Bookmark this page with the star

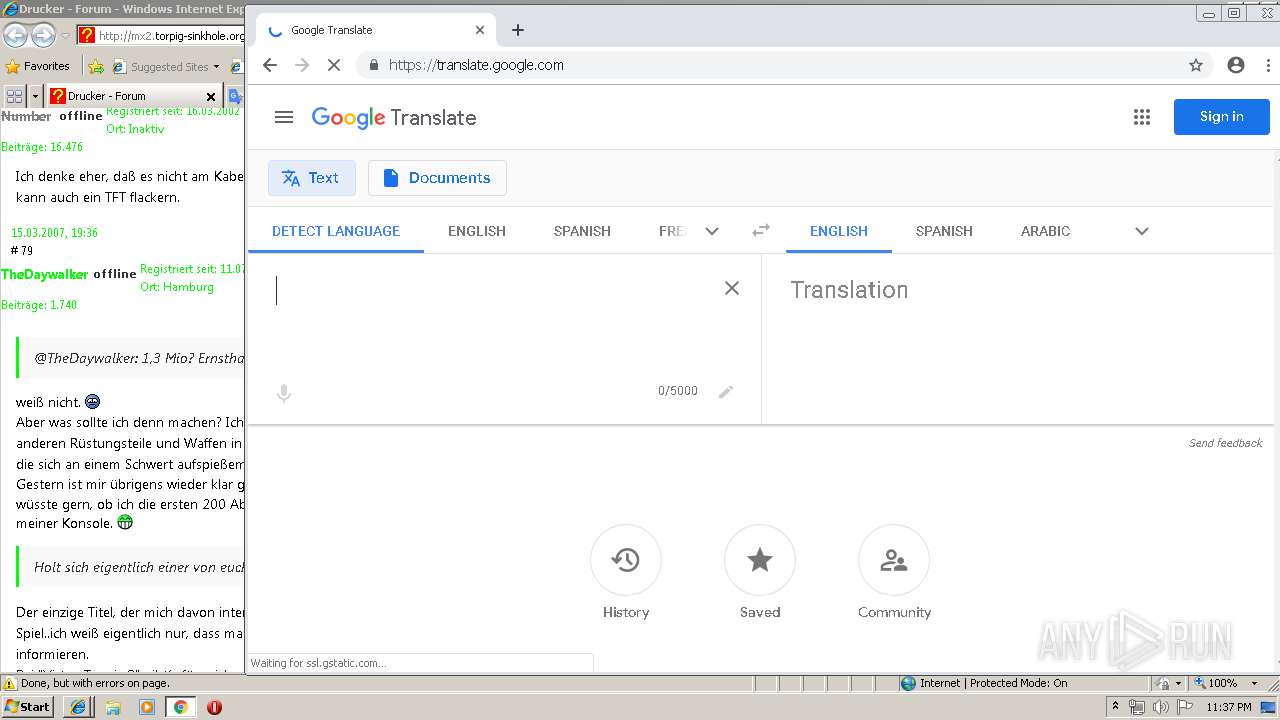click(1196, 65)
